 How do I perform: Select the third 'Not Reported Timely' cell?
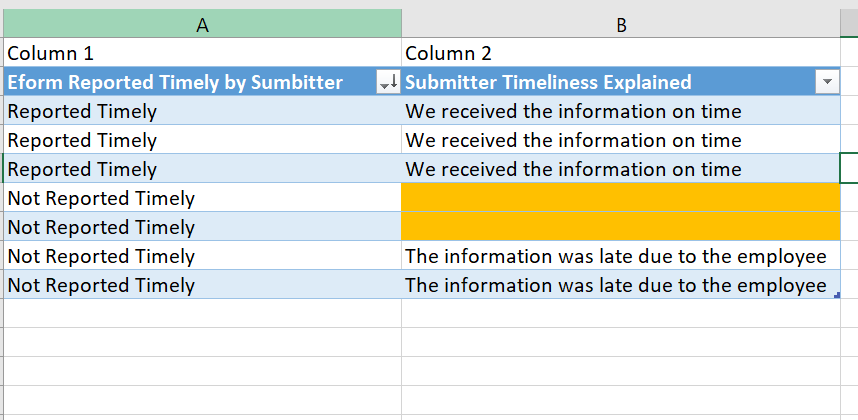click(x=202, y=256)
